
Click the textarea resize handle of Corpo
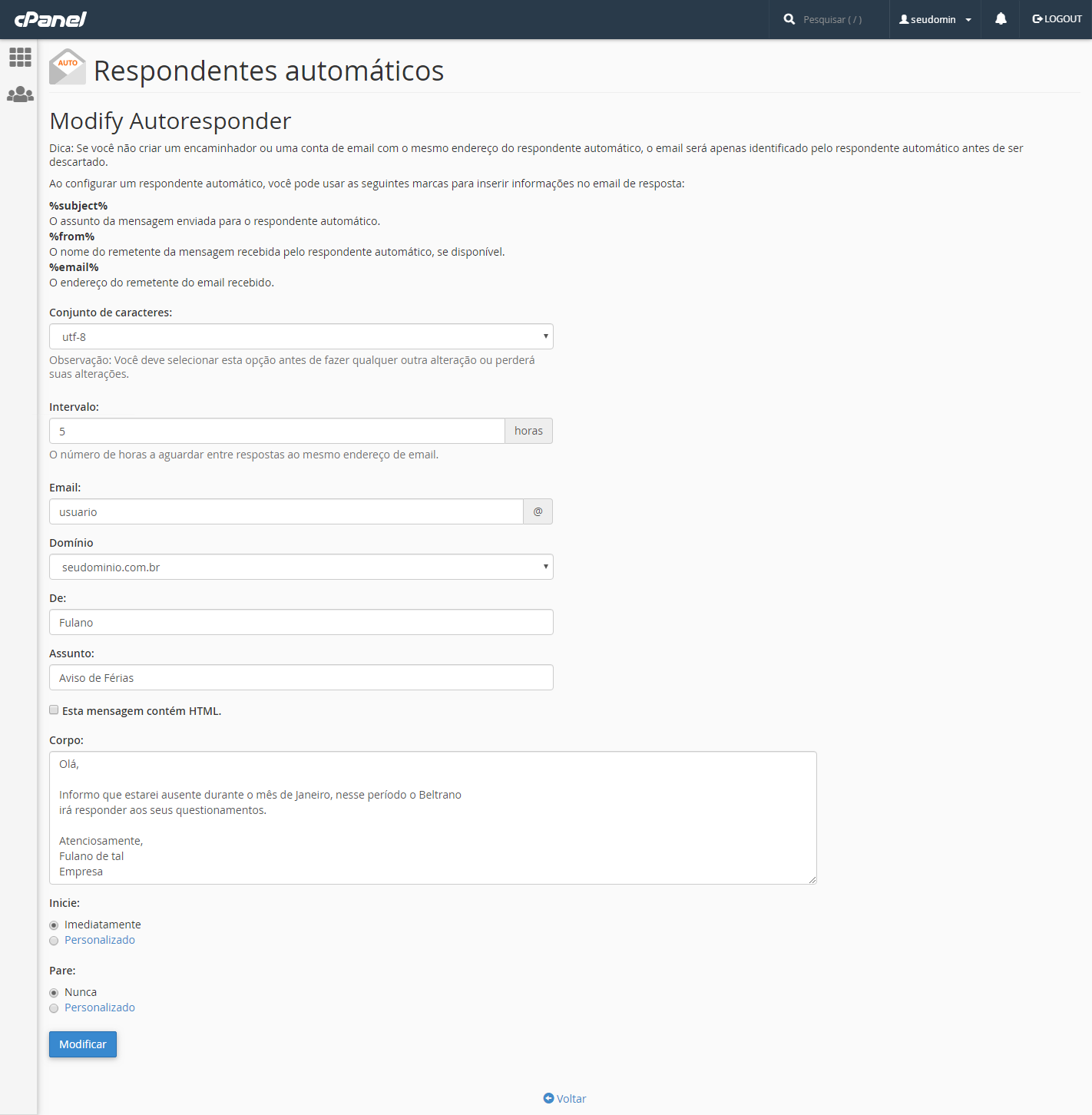click(812, 879)
